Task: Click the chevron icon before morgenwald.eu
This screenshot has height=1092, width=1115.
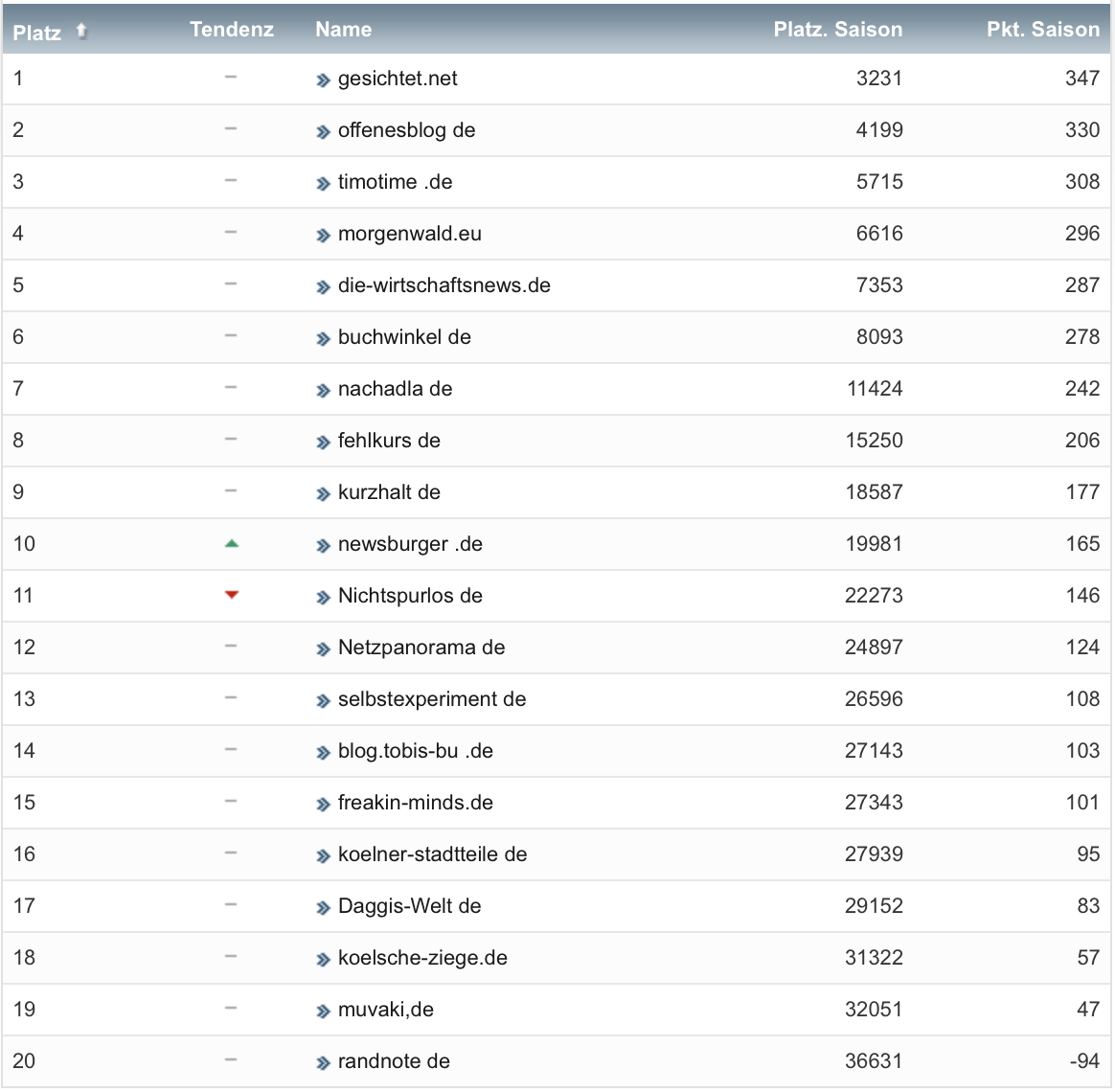Action: (x=324, y=236)
